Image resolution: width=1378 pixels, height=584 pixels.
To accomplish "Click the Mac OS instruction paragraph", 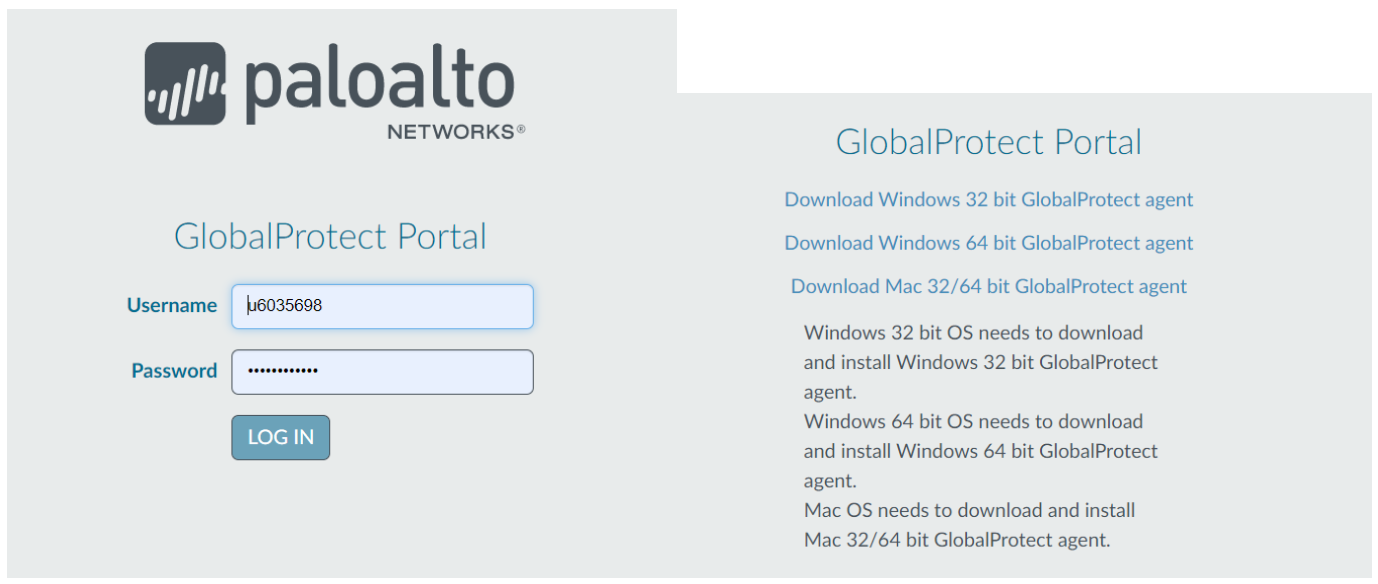I will 968,525.
